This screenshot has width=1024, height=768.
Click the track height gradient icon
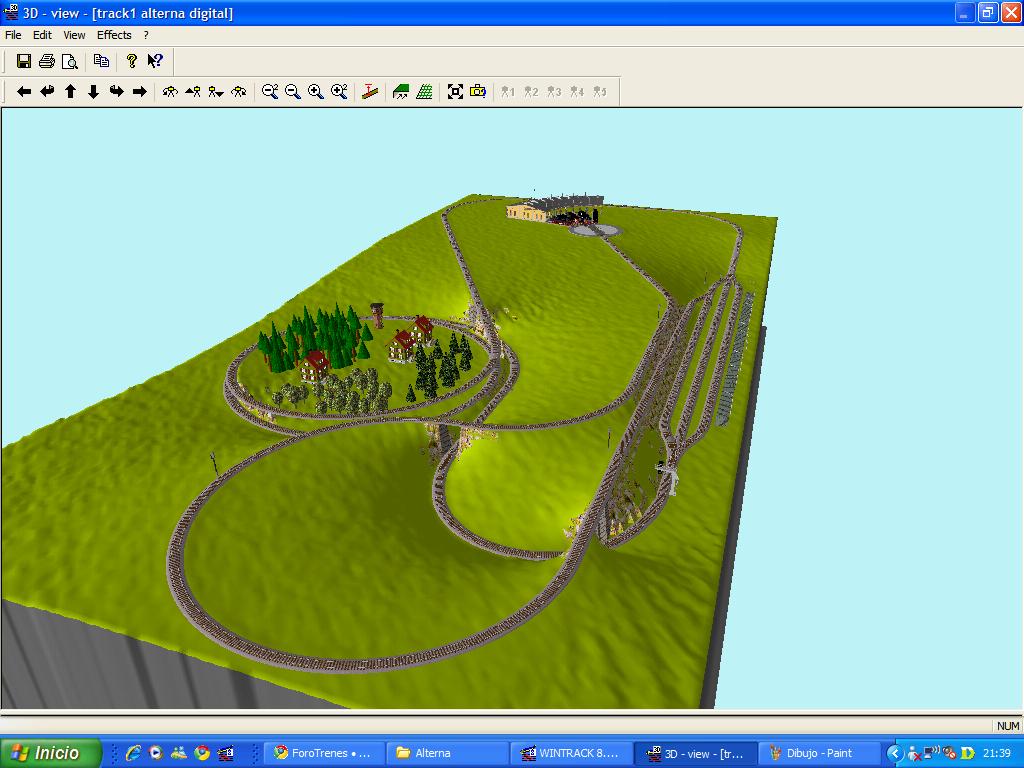tap(370, 91)
